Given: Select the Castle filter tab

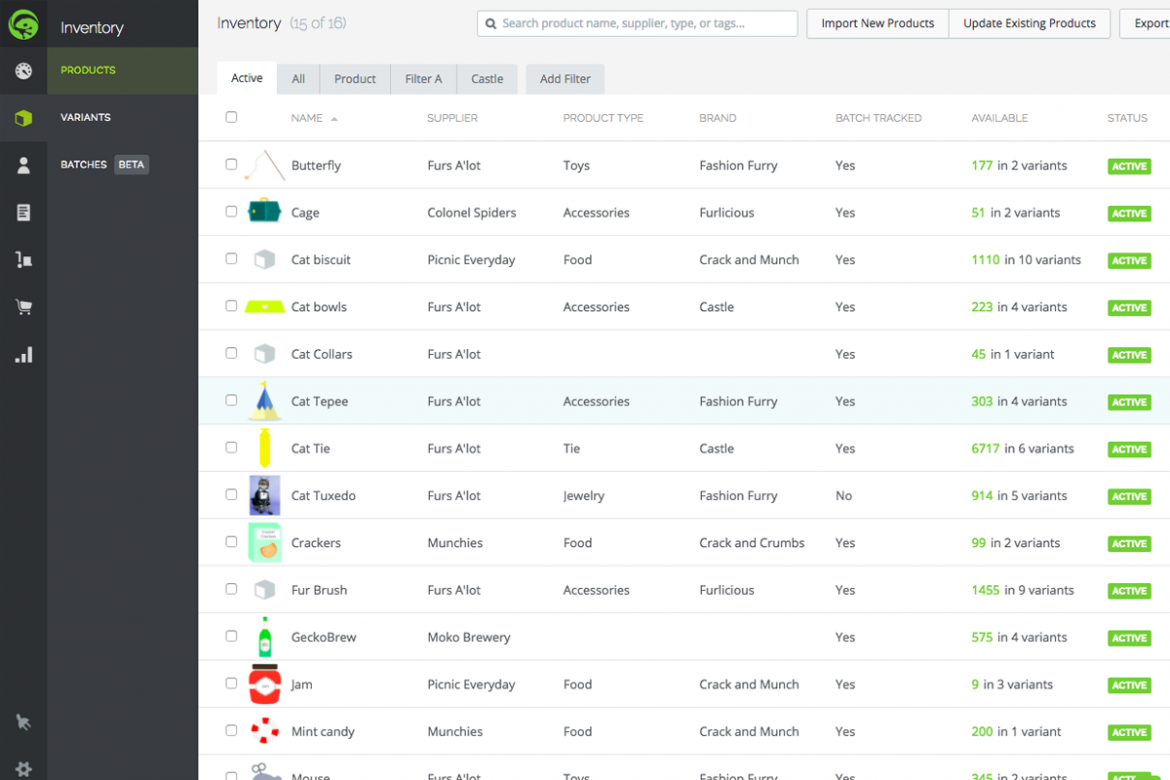Looking at the screenshot, I should pyautogui.click(x=487, y=78).
